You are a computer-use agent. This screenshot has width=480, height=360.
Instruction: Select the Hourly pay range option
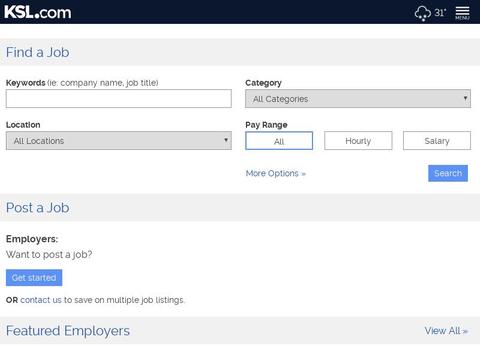[x=358, y=141]
